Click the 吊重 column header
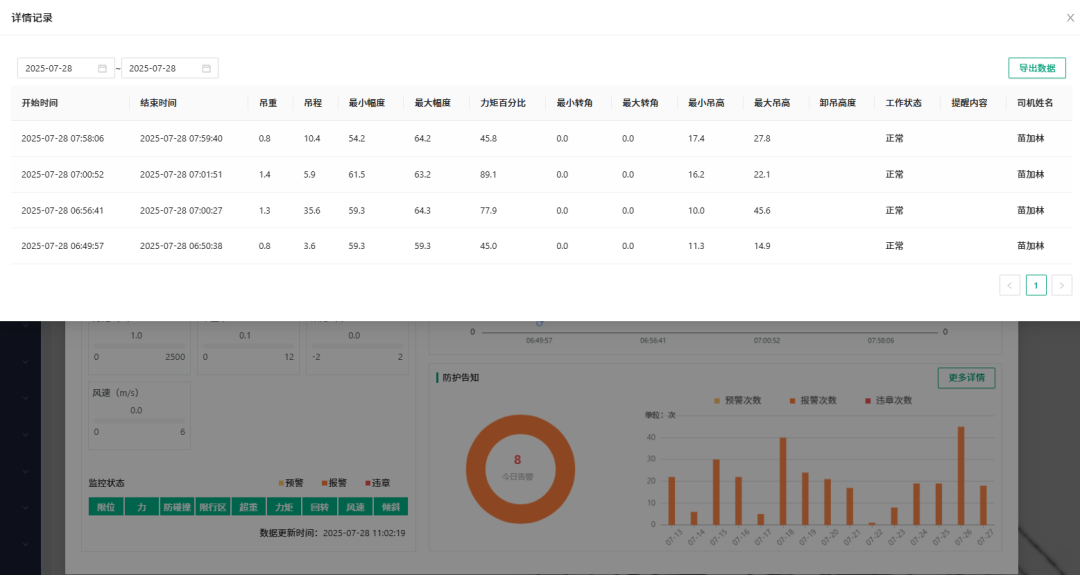The height and width of the screenshot is (575, 1080). tap(268, 103)
